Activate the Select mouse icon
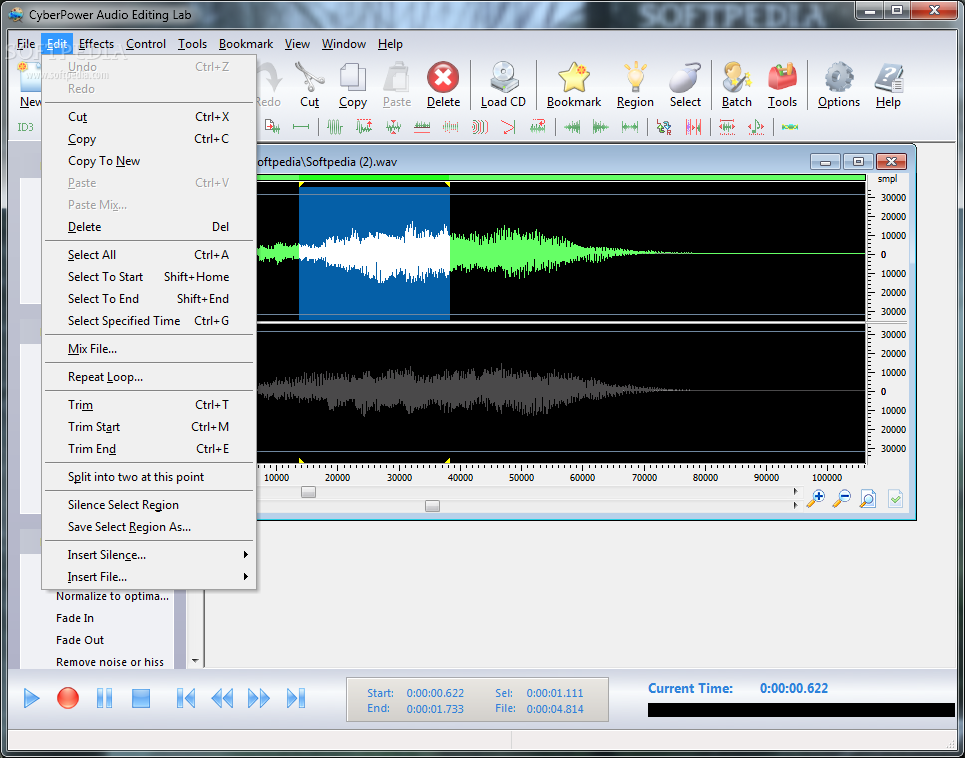 pyautogui.click(x=685, y=78)
